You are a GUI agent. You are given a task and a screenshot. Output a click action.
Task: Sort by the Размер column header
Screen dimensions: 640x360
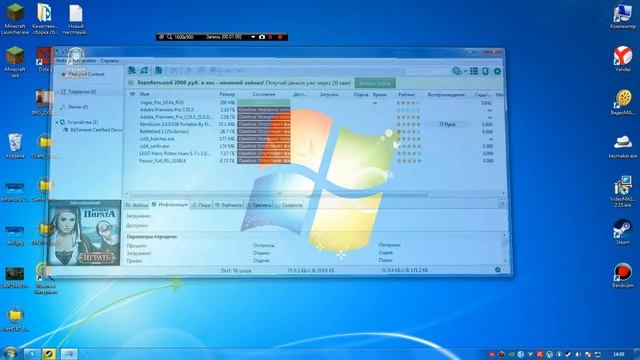[x=227, y=94]
